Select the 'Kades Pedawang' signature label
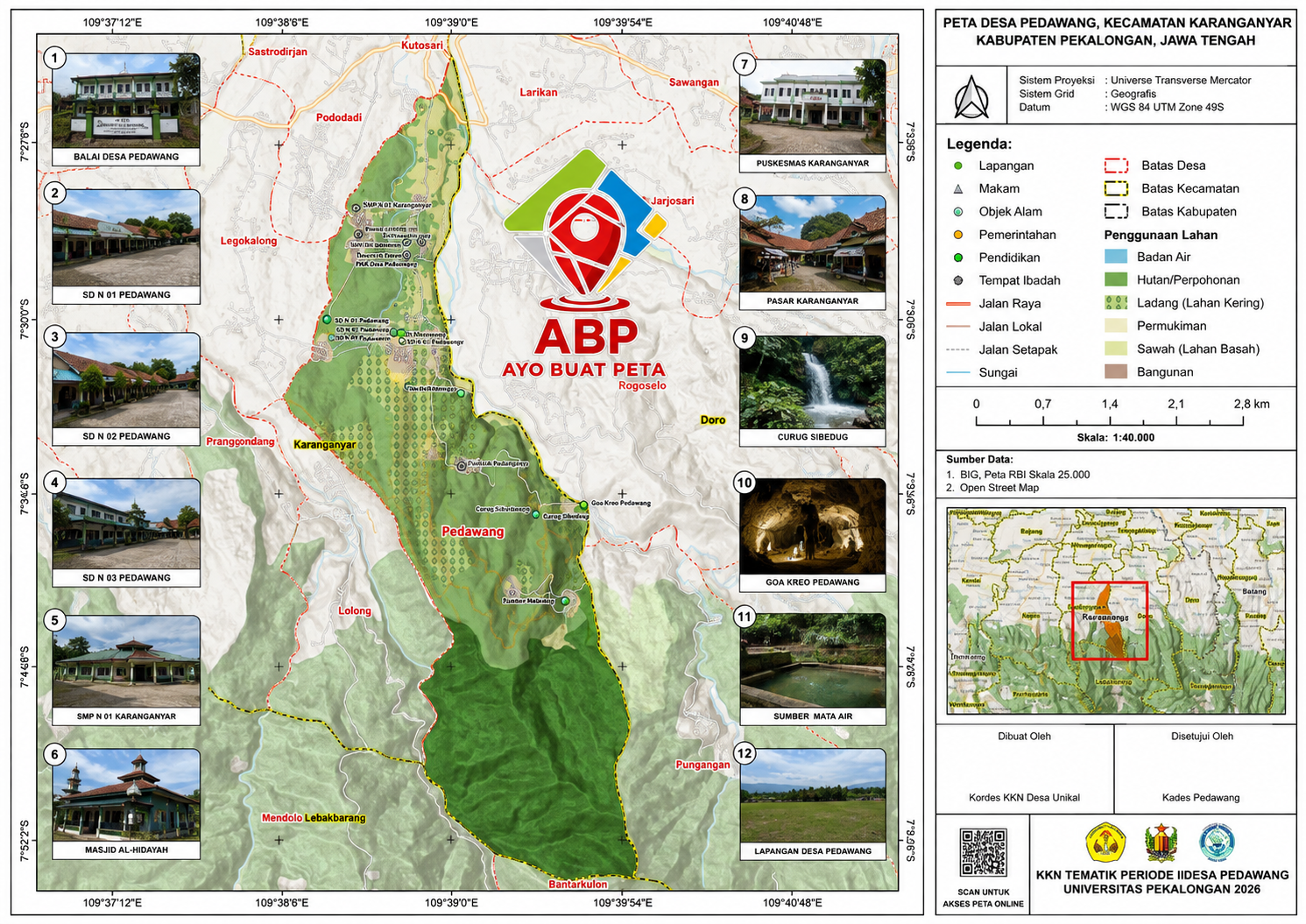1306x924 pixels. pos(1201,798)
